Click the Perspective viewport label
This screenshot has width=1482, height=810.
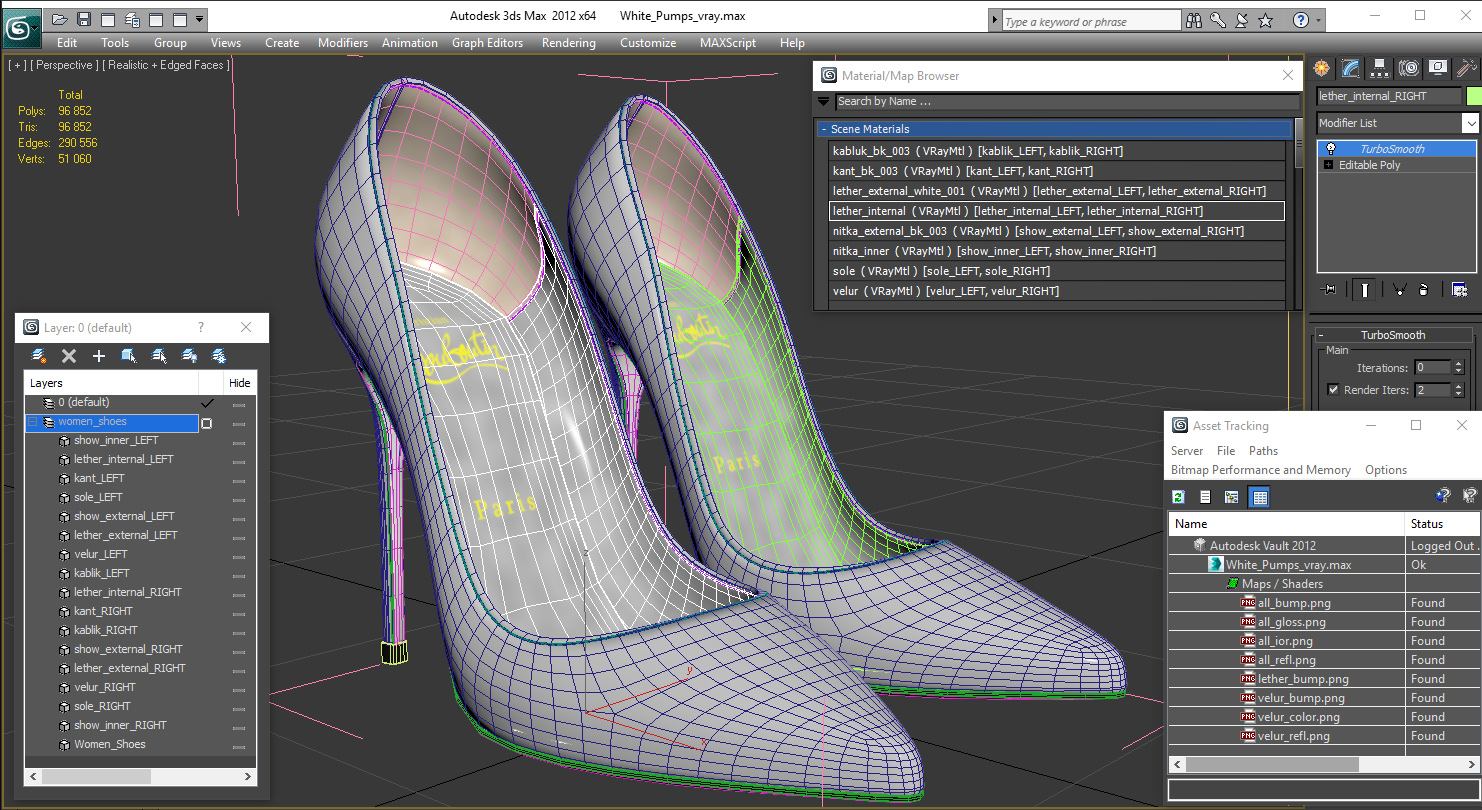pyautogui.click(x=65, y=65)
